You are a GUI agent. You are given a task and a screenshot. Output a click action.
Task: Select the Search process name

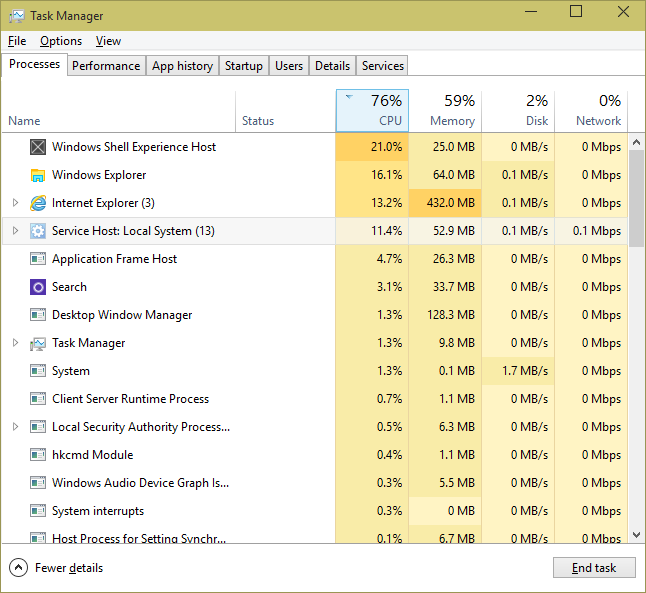click(x=69, y=287)
